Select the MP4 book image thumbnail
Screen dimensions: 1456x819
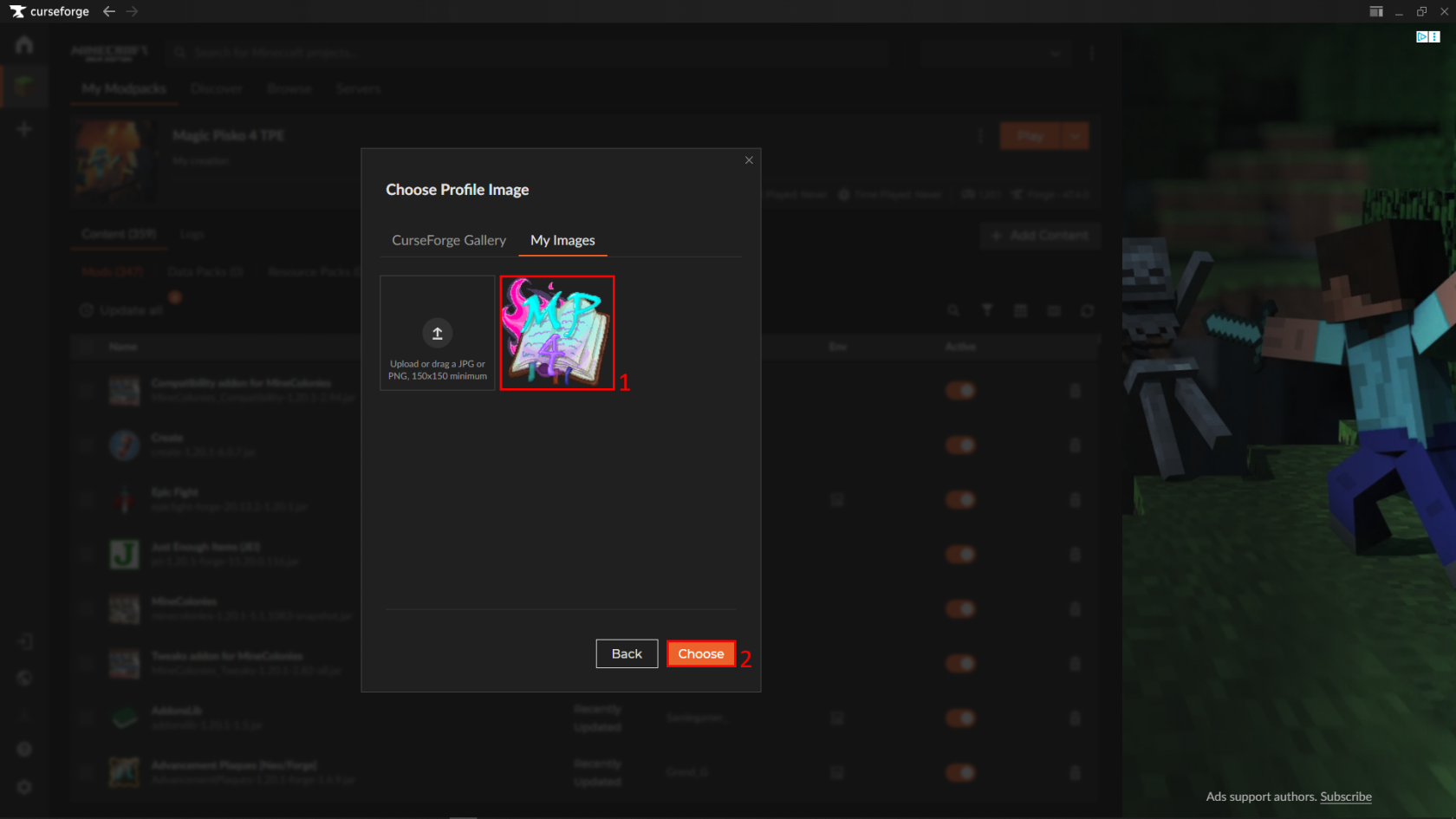point(557,333)
